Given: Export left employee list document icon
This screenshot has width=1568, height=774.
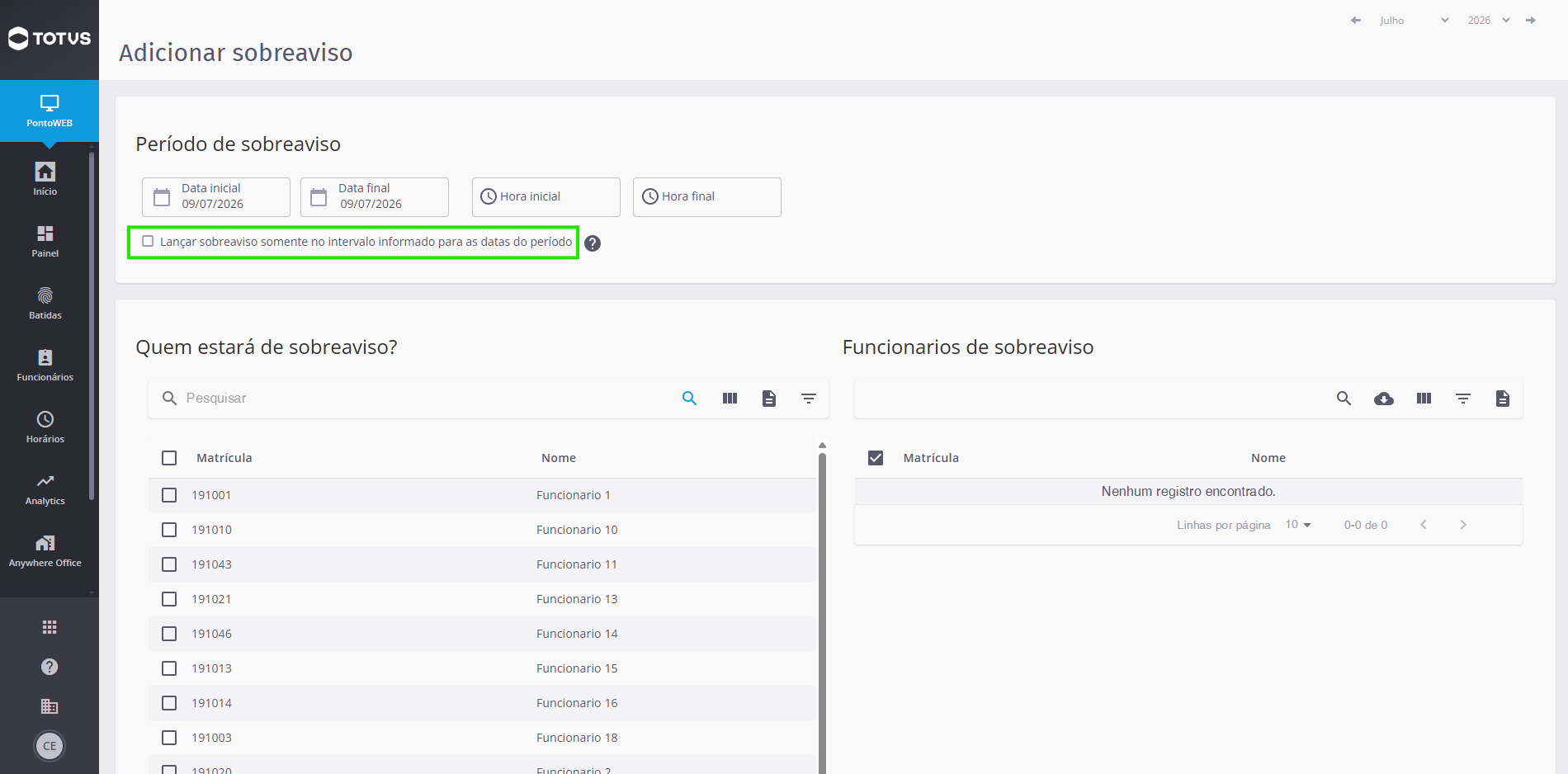Looking at the screenshot, I should coord(769,399).
